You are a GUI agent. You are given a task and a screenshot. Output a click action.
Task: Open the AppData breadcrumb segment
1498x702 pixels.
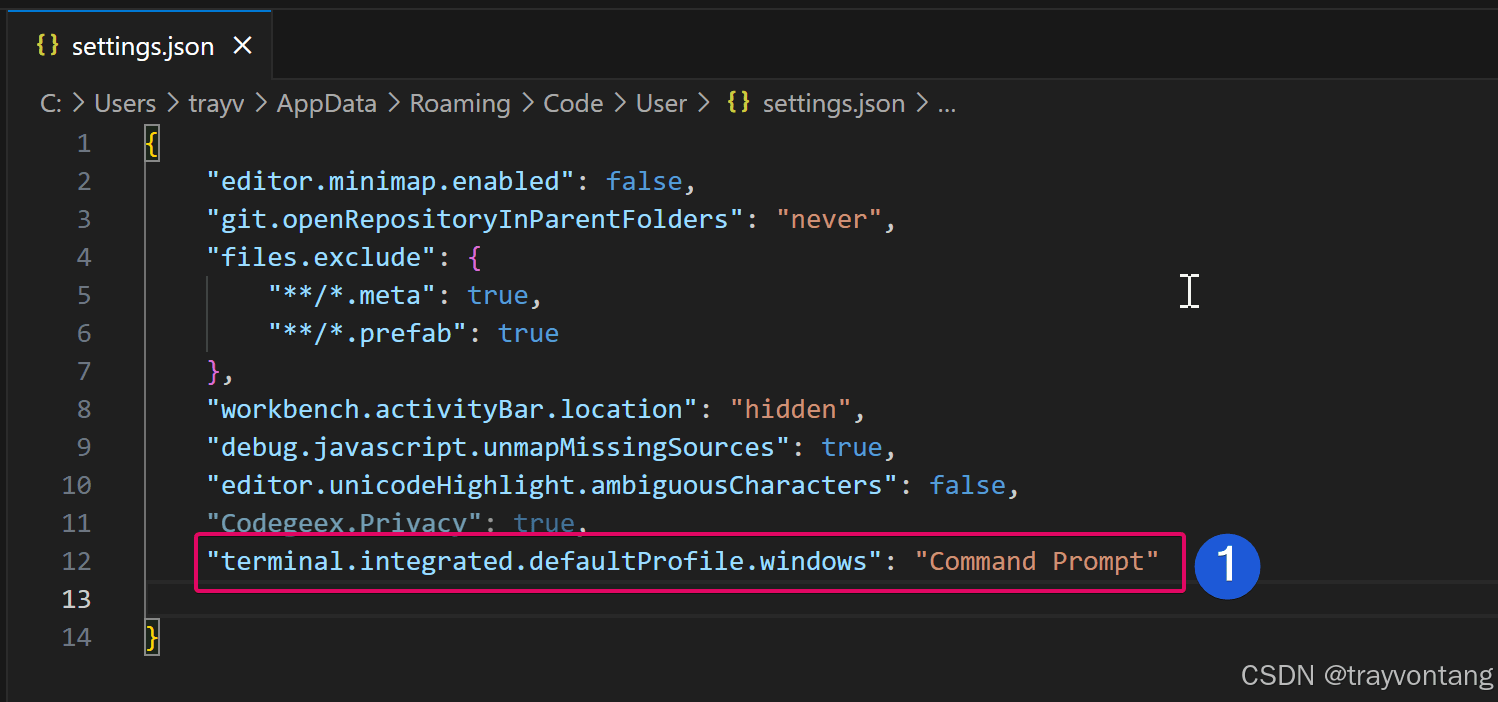[327, 104]
